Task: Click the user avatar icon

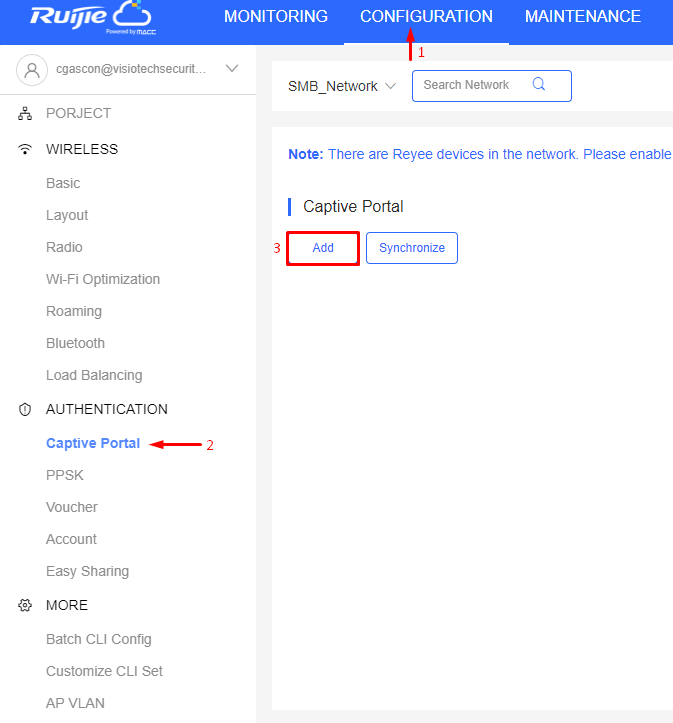Action: 32,70
